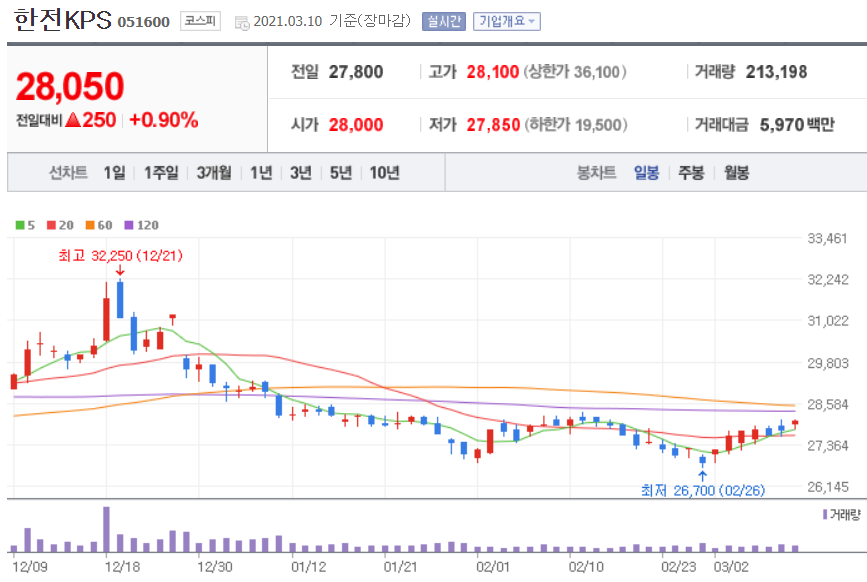Click the green 5-day moving average swatch

[x=20, y=225]
